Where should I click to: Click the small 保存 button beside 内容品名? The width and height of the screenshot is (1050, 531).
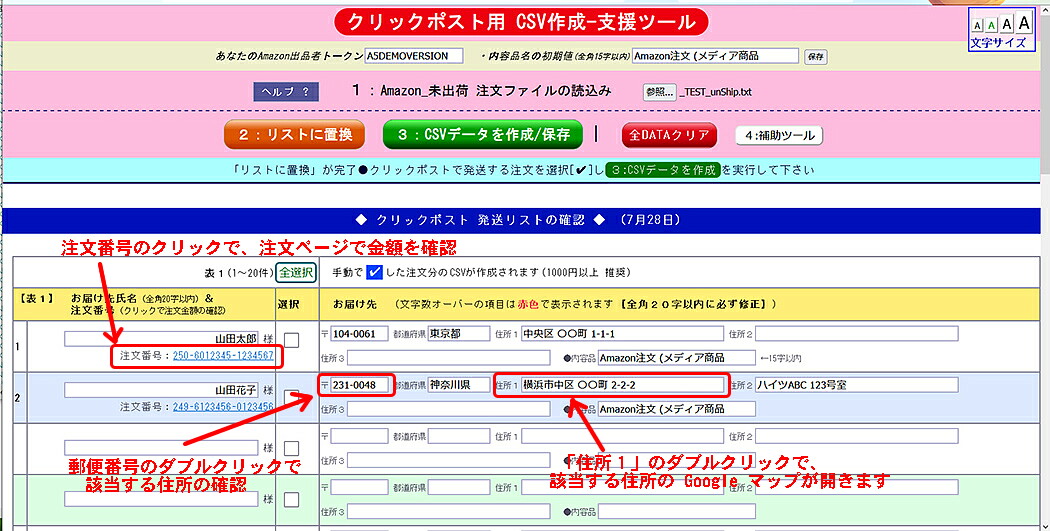(x=816, y=57)
